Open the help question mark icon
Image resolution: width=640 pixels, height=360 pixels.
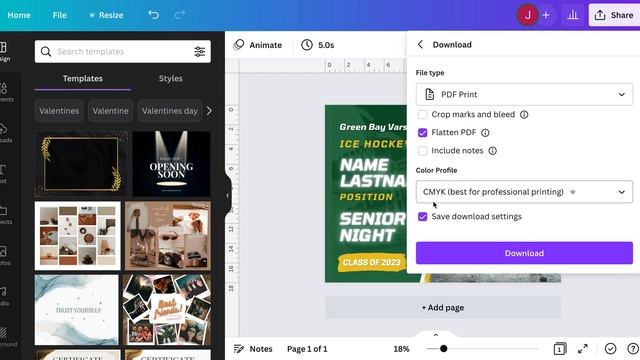(633, 349)
